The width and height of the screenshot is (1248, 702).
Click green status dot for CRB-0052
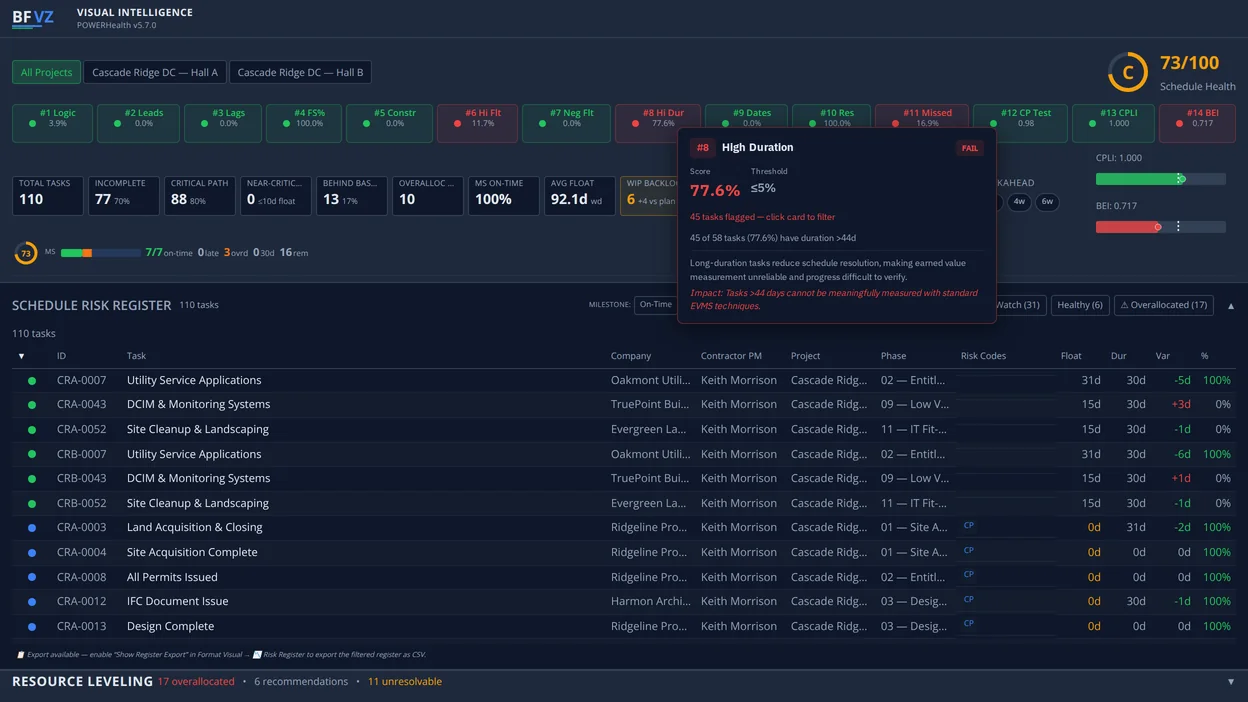(32, 504)
